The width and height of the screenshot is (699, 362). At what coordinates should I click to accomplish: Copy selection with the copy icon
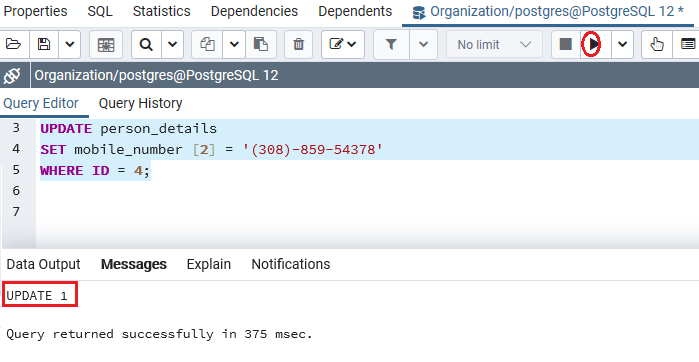point(207,44)
